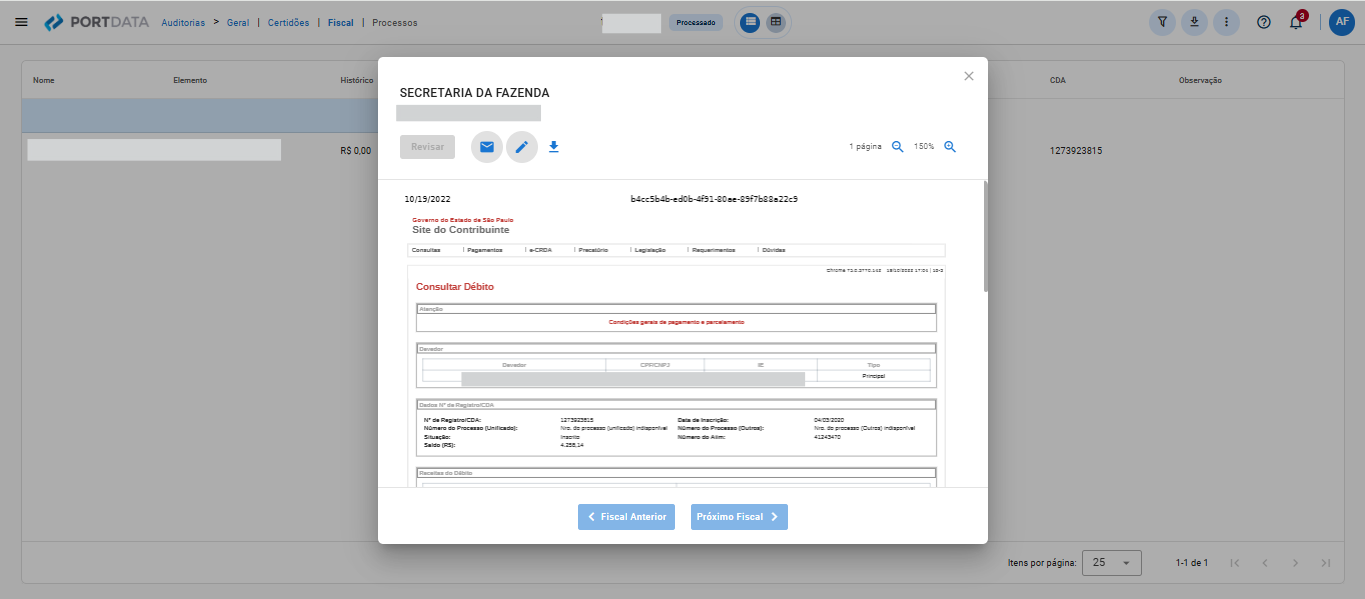Click the Processado status chip

tap(696, 22)
